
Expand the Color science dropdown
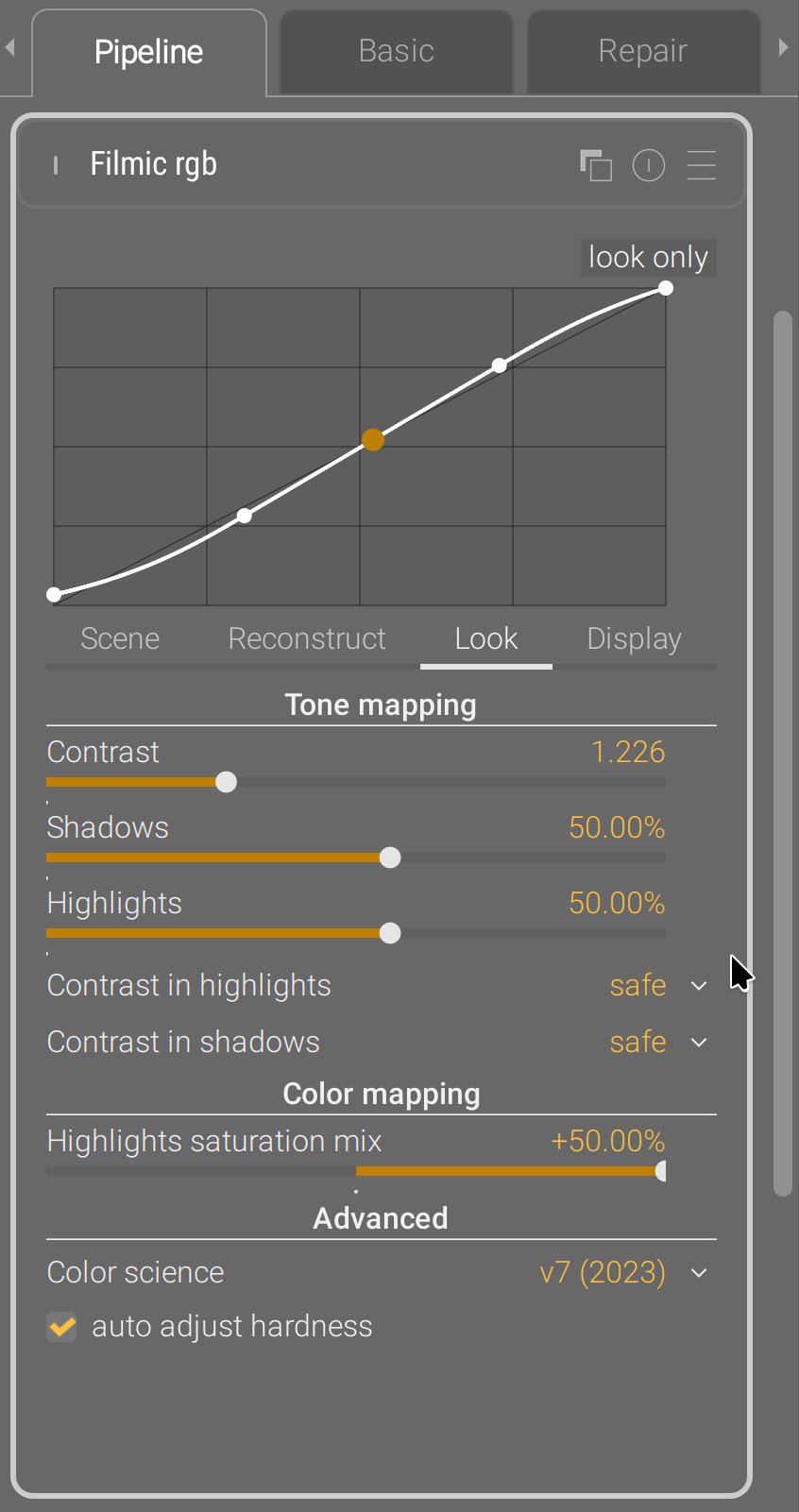[x=698, y=1273]
